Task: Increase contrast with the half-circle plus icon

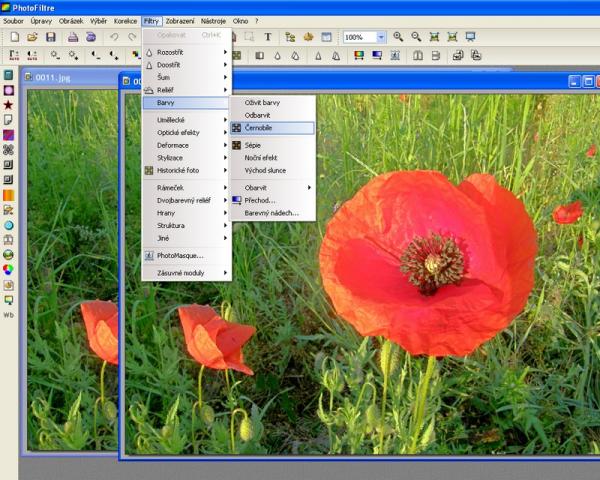Action: [x=114, y=56]
